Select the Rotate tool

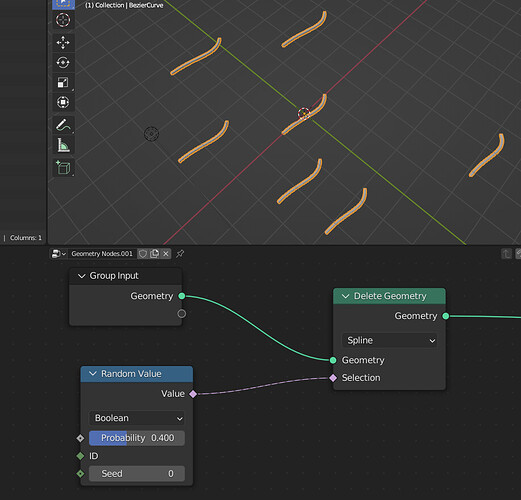click(x=63, y=63)
